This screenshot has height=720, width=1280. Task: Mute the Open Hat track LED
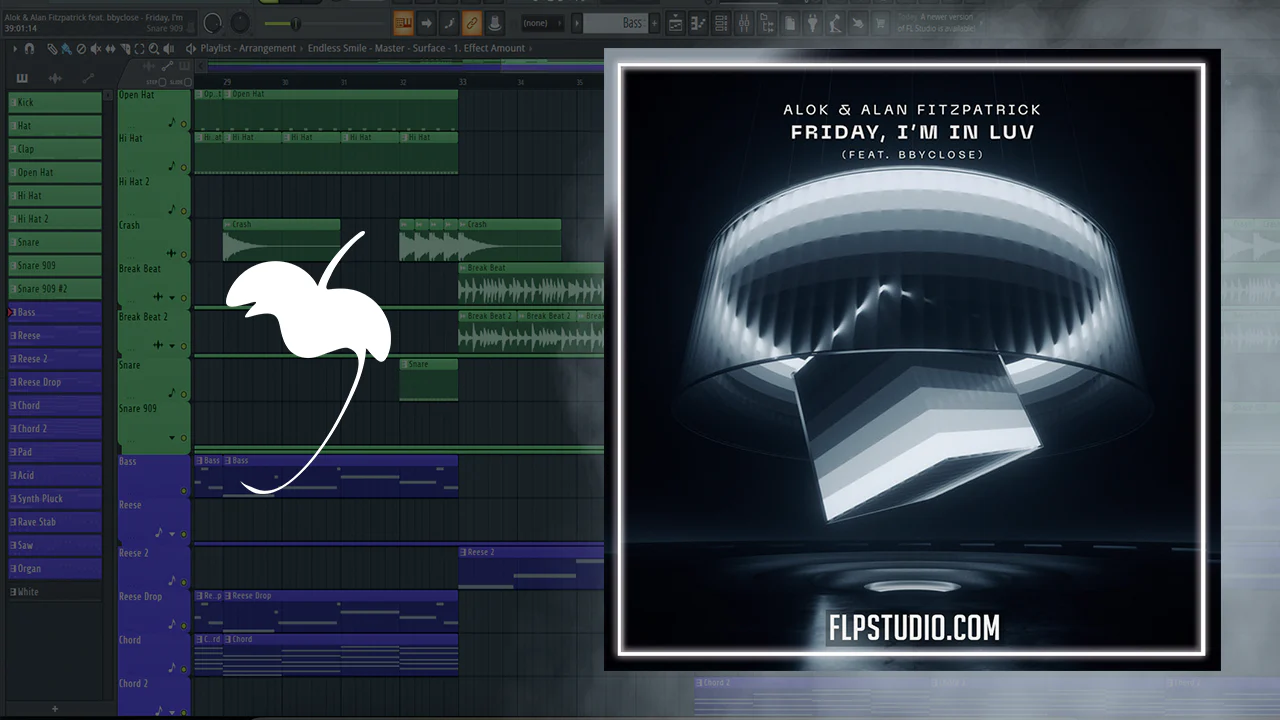(x=183, y=124)
